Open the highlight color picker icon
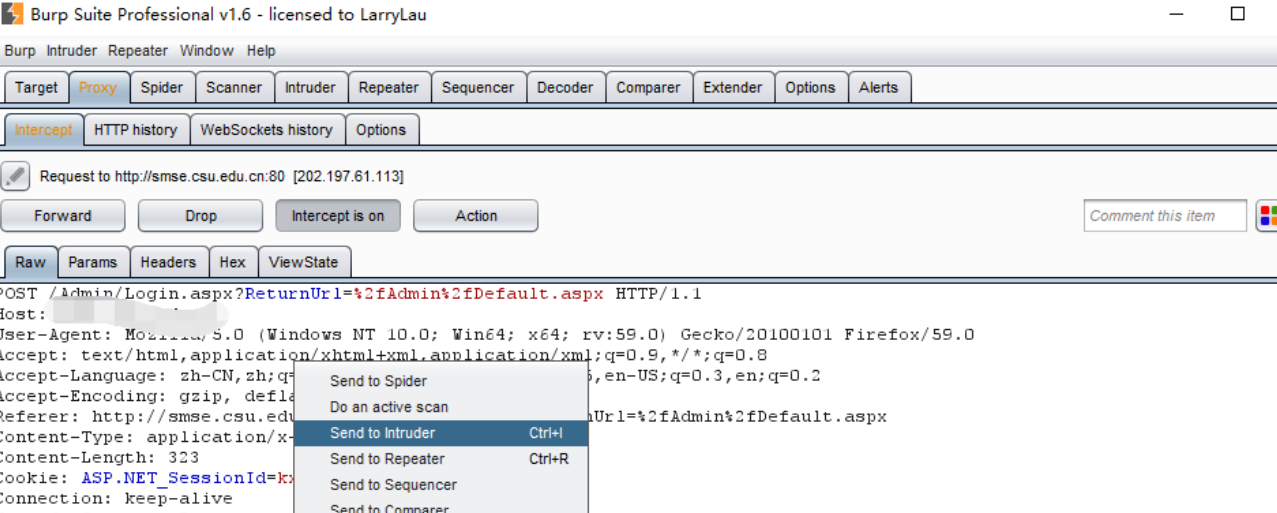1277x513 pixels. pyautogui.click(x=1267, y=216)
